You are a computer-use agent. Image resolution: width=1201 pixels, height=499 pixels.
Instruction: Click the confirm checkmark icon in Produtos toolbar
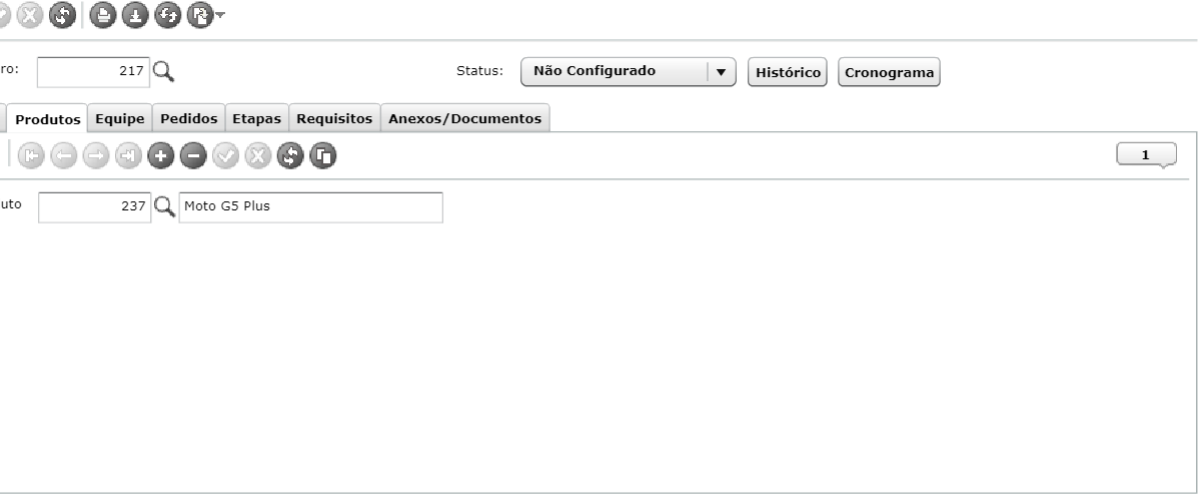point(225,155)
